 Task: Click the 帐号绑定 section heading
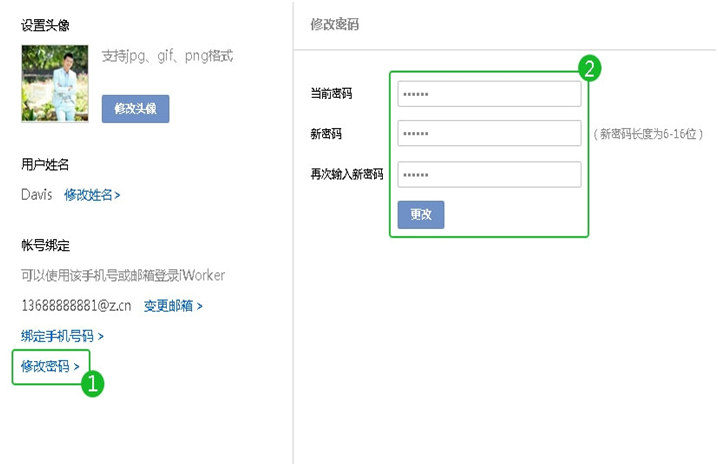point(45,245)
